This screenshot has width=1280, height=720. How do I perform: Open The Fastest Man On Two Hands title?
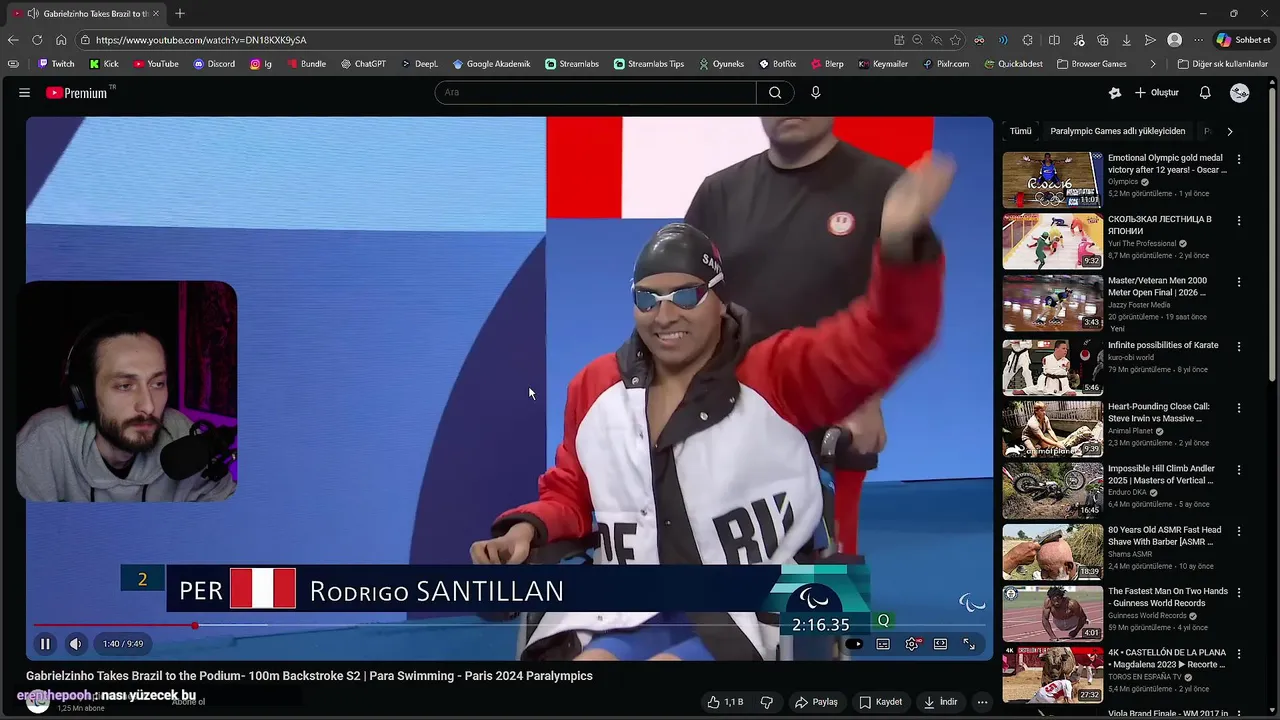[1167, 597]
